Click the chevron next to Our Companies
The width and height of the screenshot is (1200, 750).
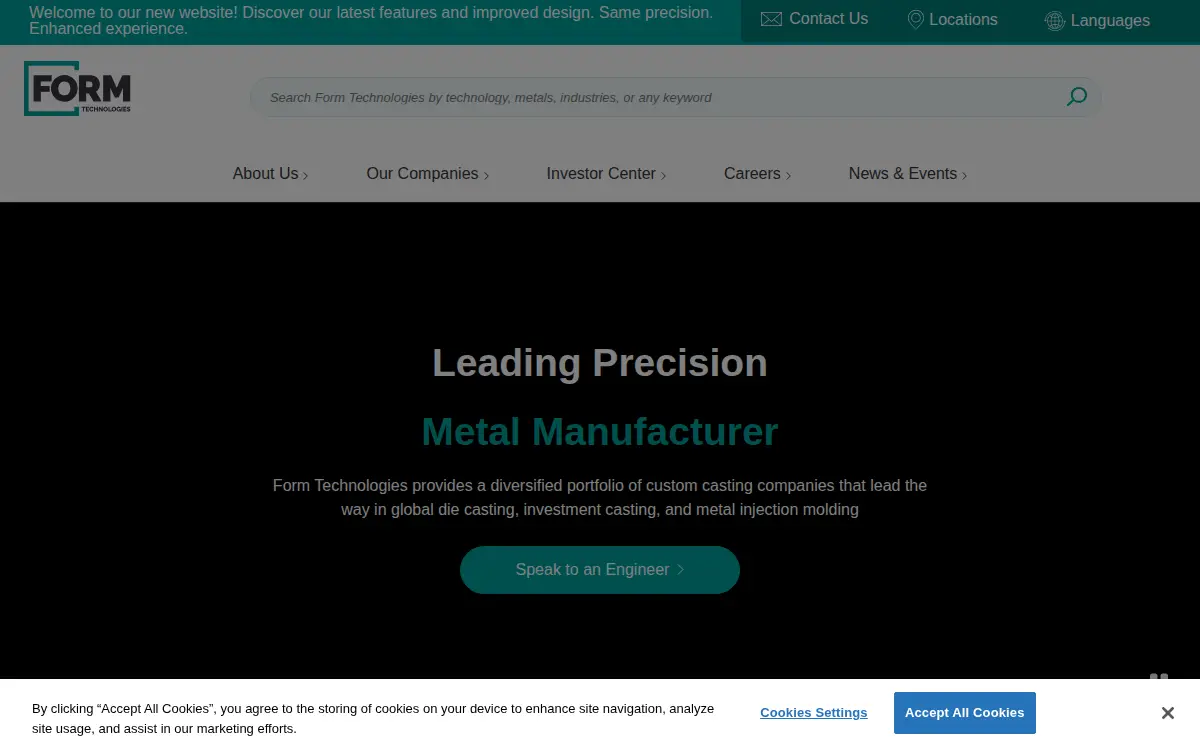click(x=486, y=176)
